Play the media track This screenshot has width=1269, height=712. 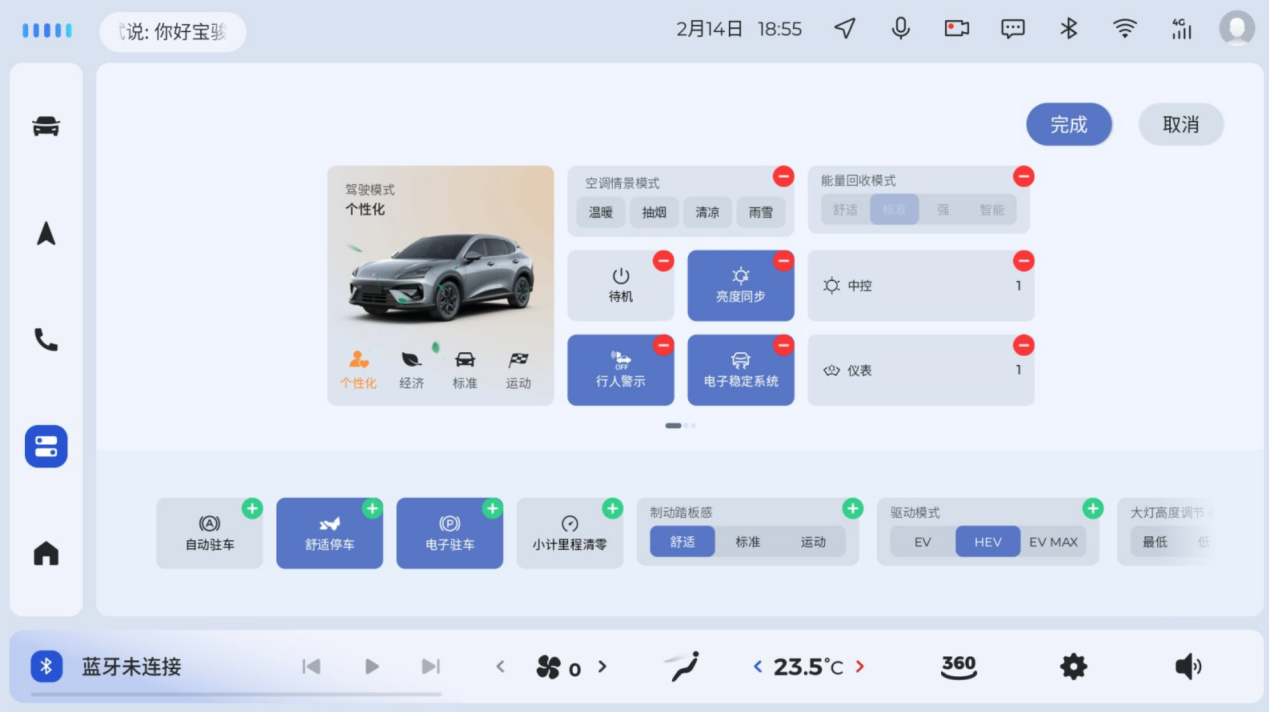click(x=372, y=667)
